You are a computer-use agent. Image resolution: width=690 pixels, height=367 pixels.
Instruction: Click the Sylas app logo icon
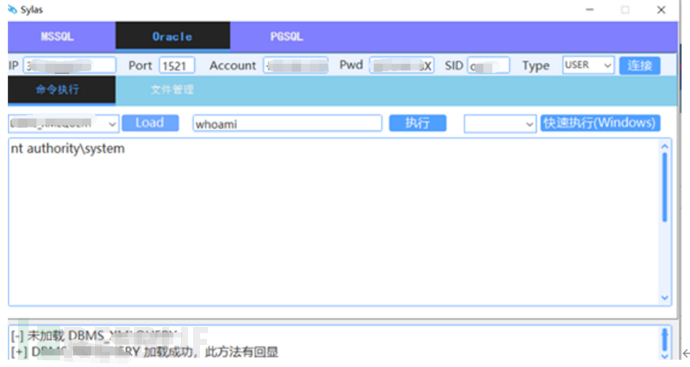[x=12, y=9]
